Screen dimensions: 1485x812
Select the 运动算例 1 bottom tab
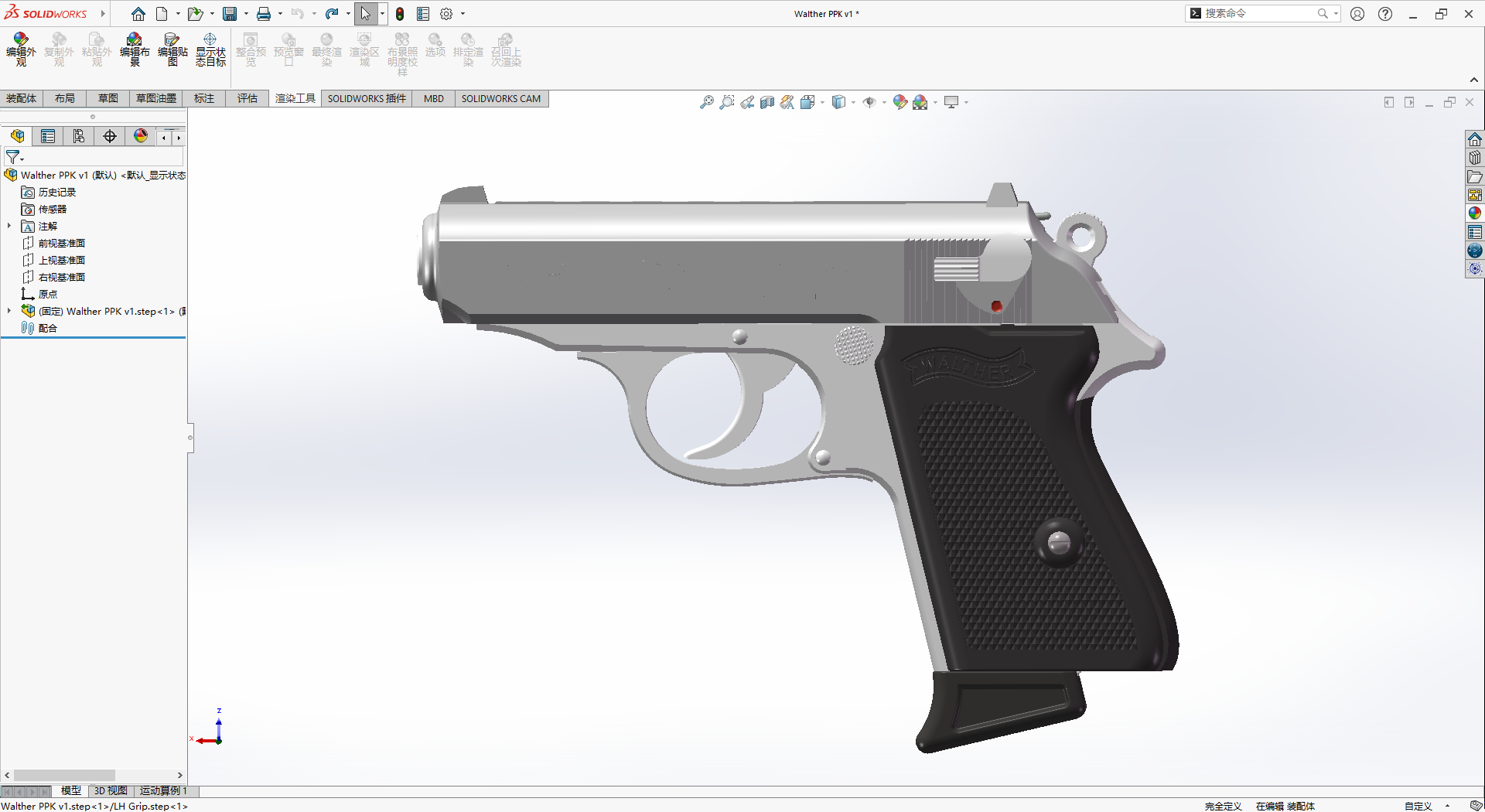click(x=163, y=790)
